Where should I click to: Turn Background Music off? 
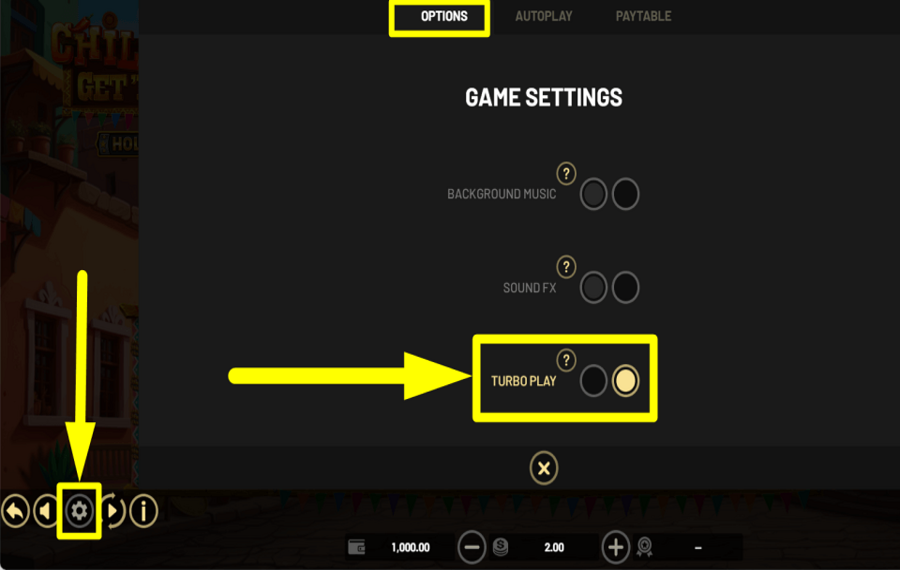tap(593, 194)
